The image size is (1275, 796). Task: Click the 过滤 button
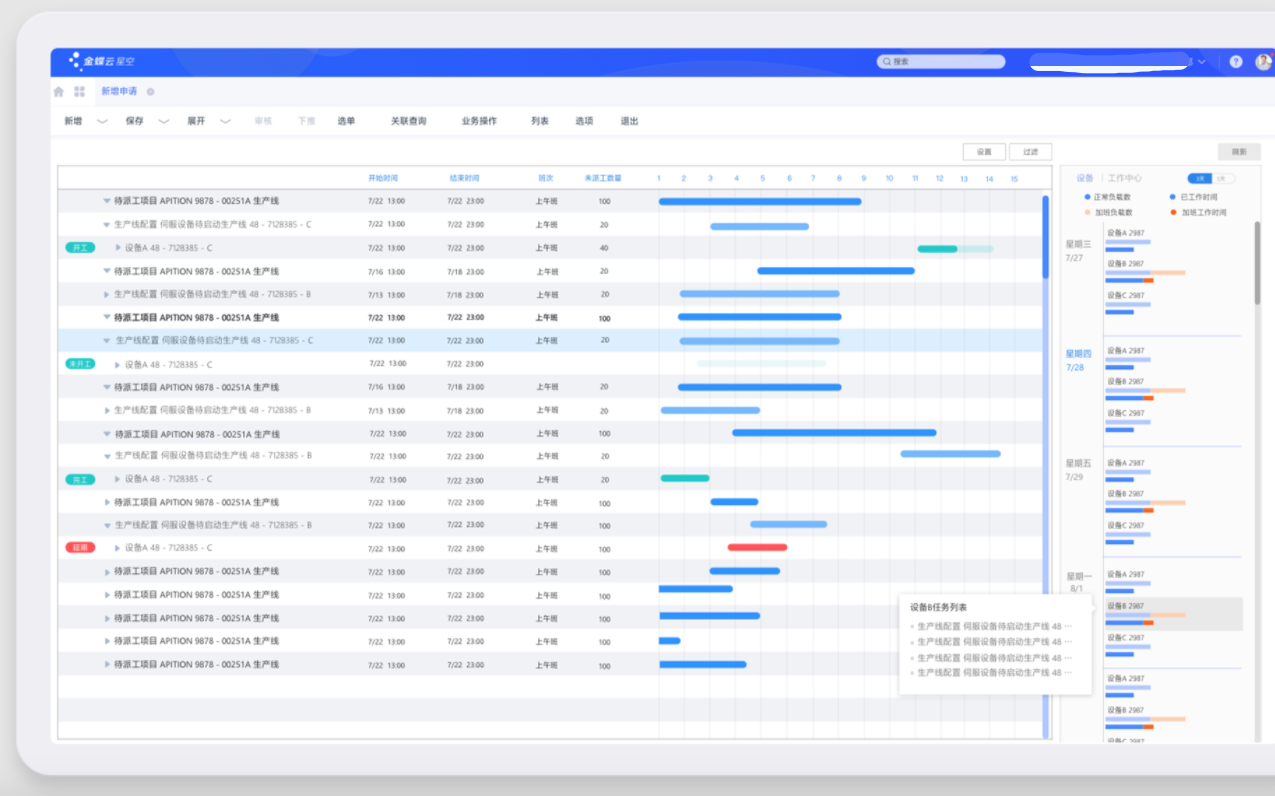[x=1030, y=152]
